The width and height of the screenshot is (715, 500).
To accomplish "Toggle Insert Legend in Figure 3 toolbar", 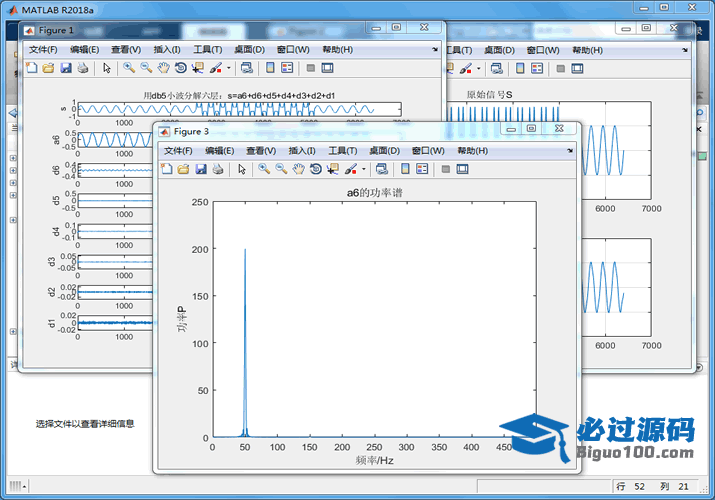I will click(423, 169).
